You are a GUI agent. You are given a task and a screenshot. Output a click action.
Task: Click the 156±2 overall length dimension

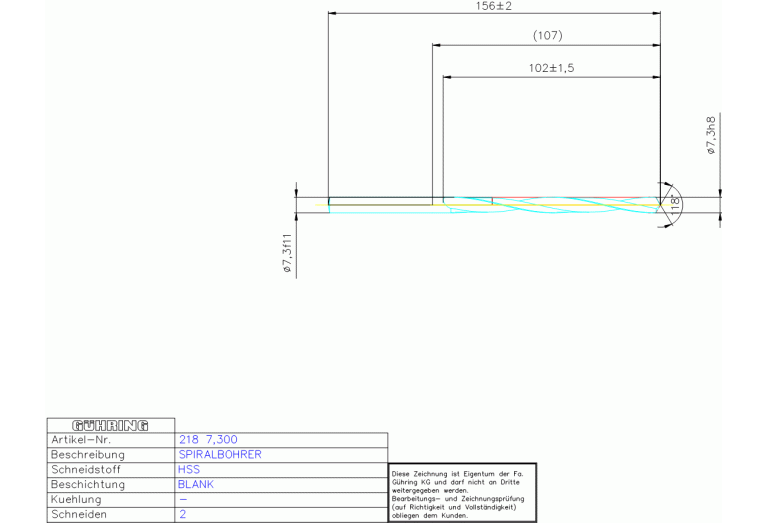494,7
